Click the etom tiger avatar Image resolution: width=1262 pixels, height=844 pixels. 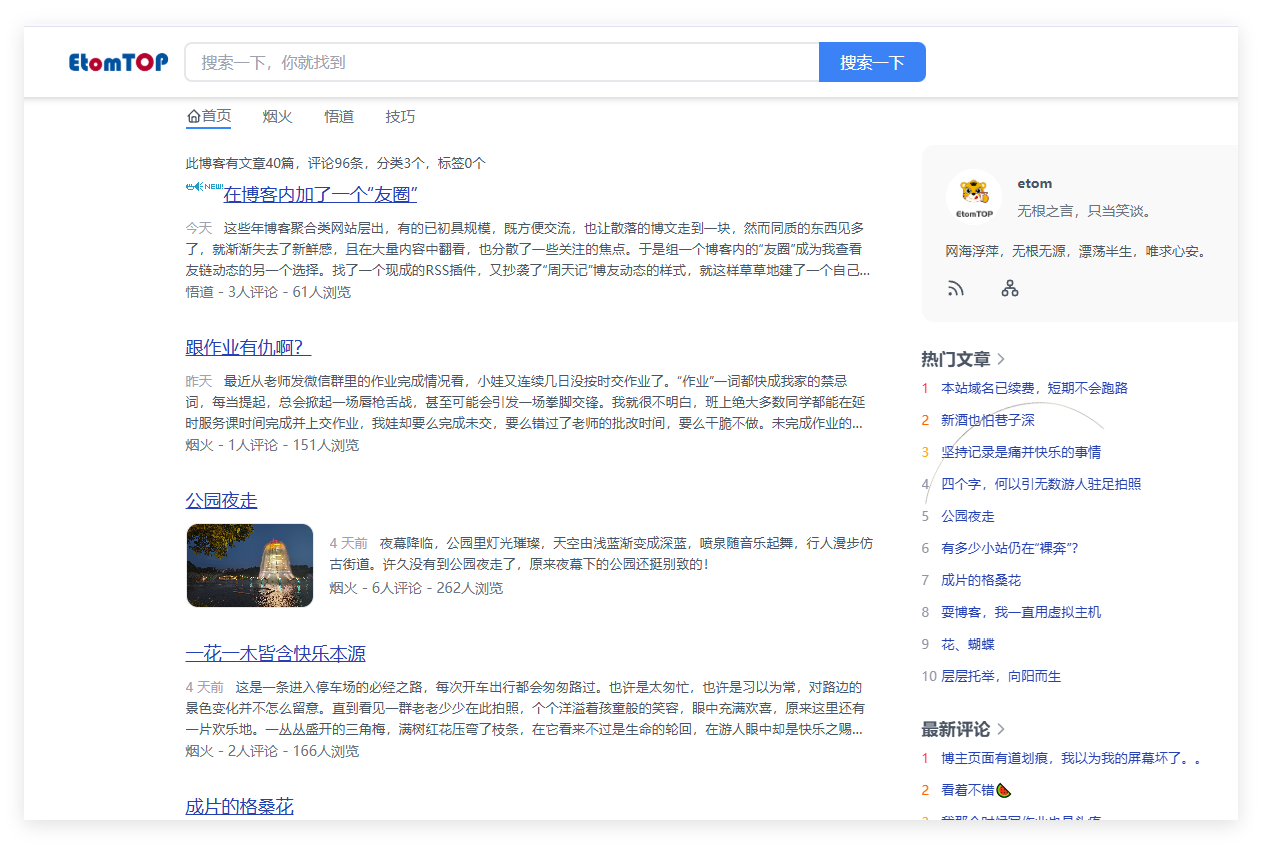(974, 196)
